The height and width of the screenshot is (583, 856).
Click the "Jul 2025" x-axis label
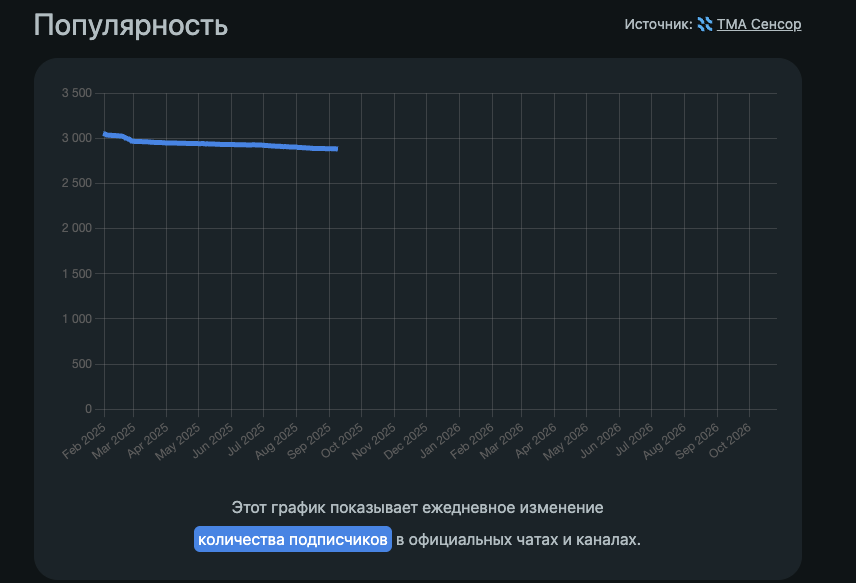(246, 439)
